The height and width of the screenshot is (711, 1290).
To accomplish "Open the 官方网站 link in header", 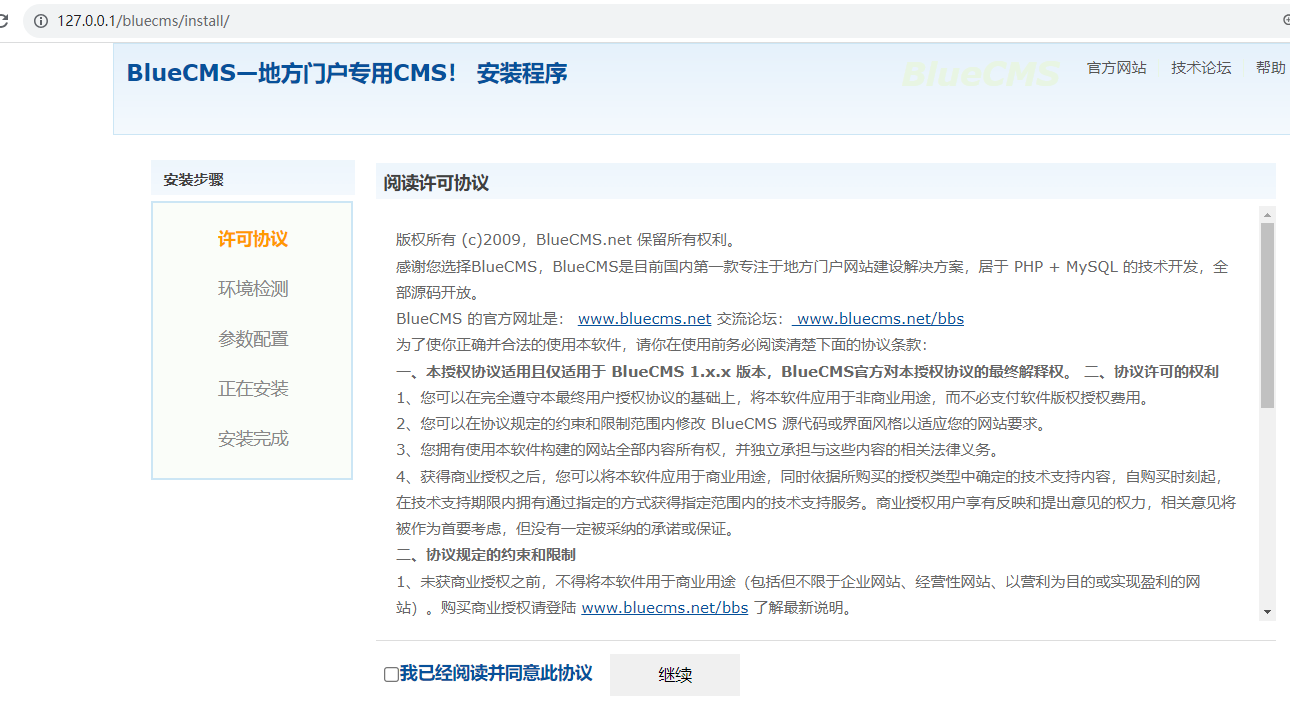I will click(x=1117, y=68).
